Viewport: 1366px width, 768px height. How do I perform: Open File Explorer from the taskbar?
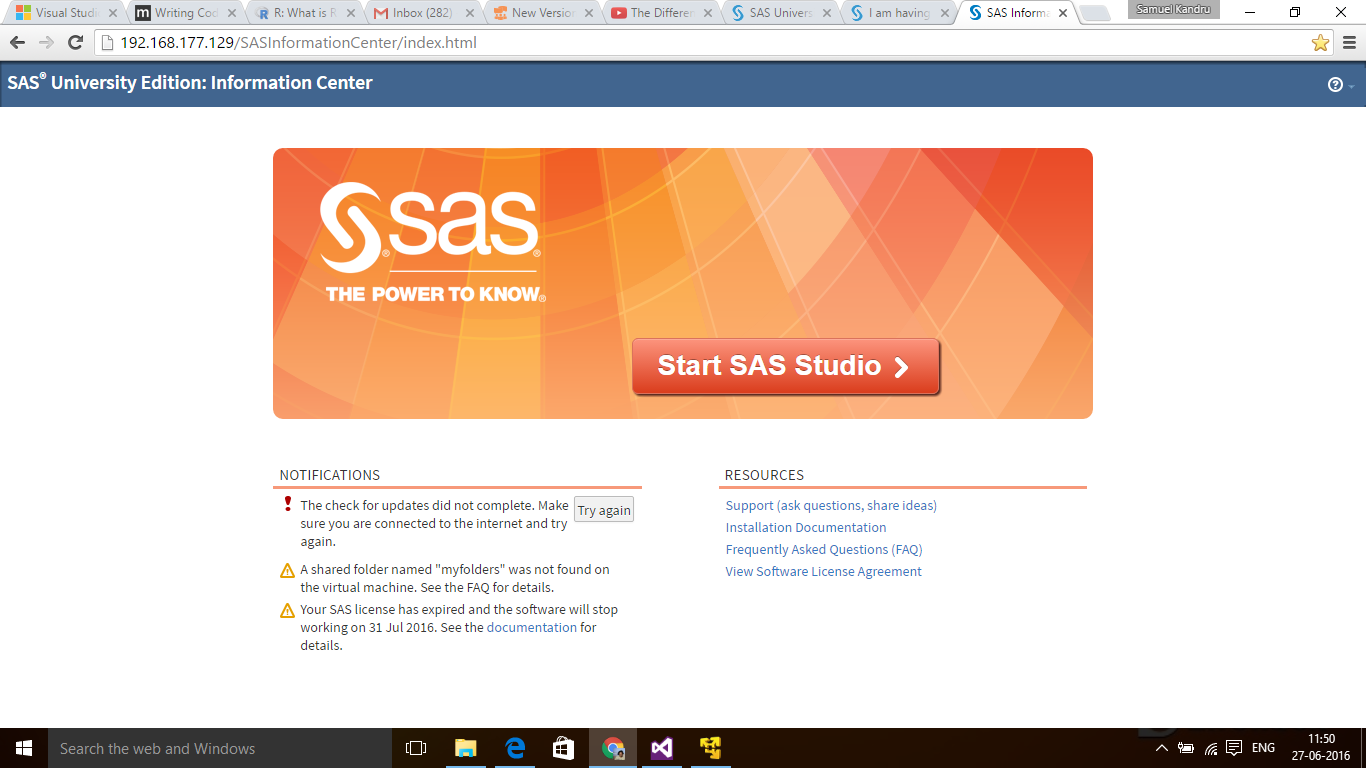pyautogui.click(x=465, y=747)
